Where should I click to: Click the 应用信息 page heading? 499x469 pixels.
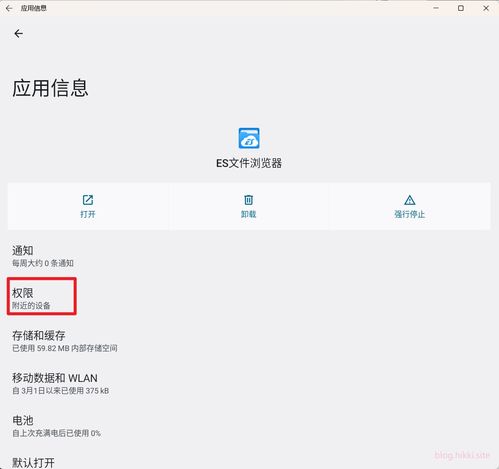pos(50,88)
